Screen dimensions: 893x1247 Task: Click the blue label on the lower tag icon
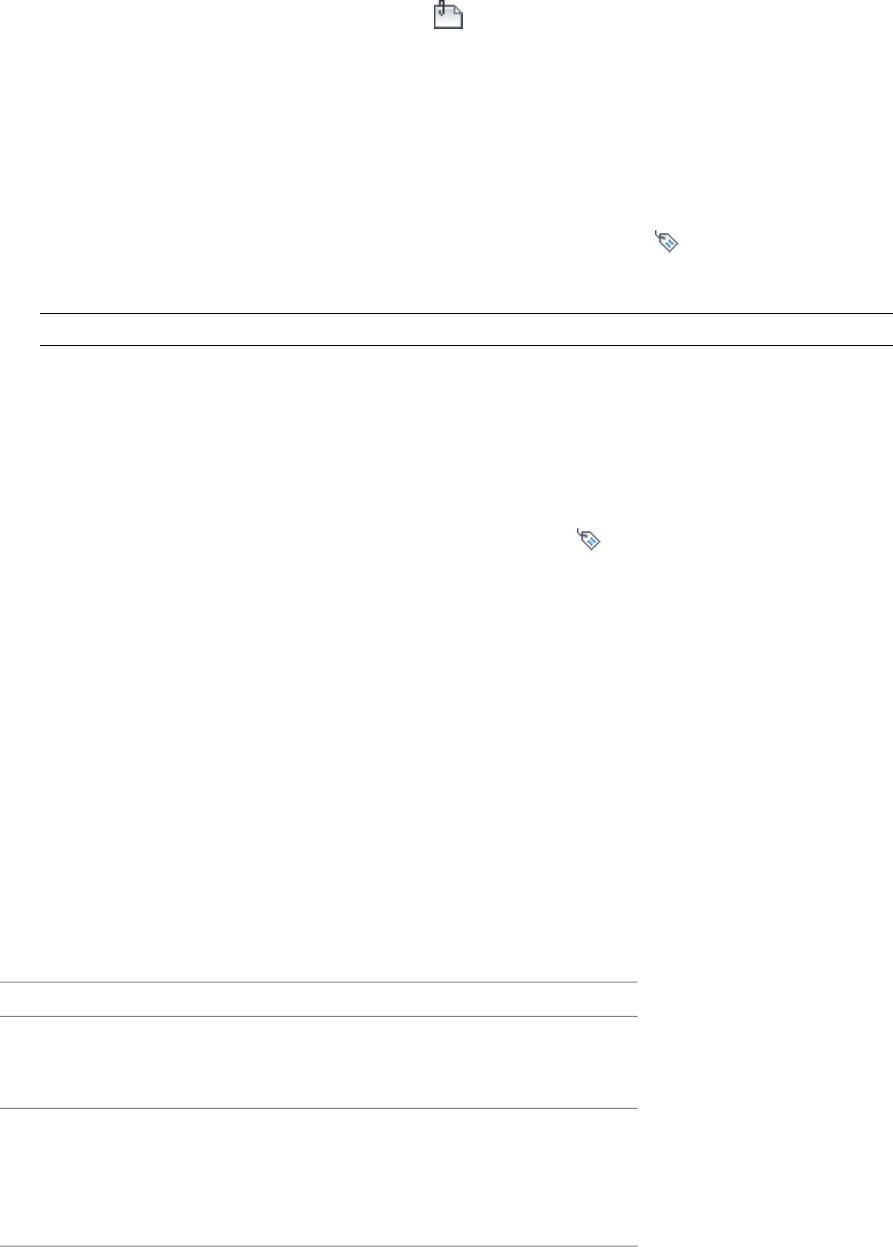[591, 543]
